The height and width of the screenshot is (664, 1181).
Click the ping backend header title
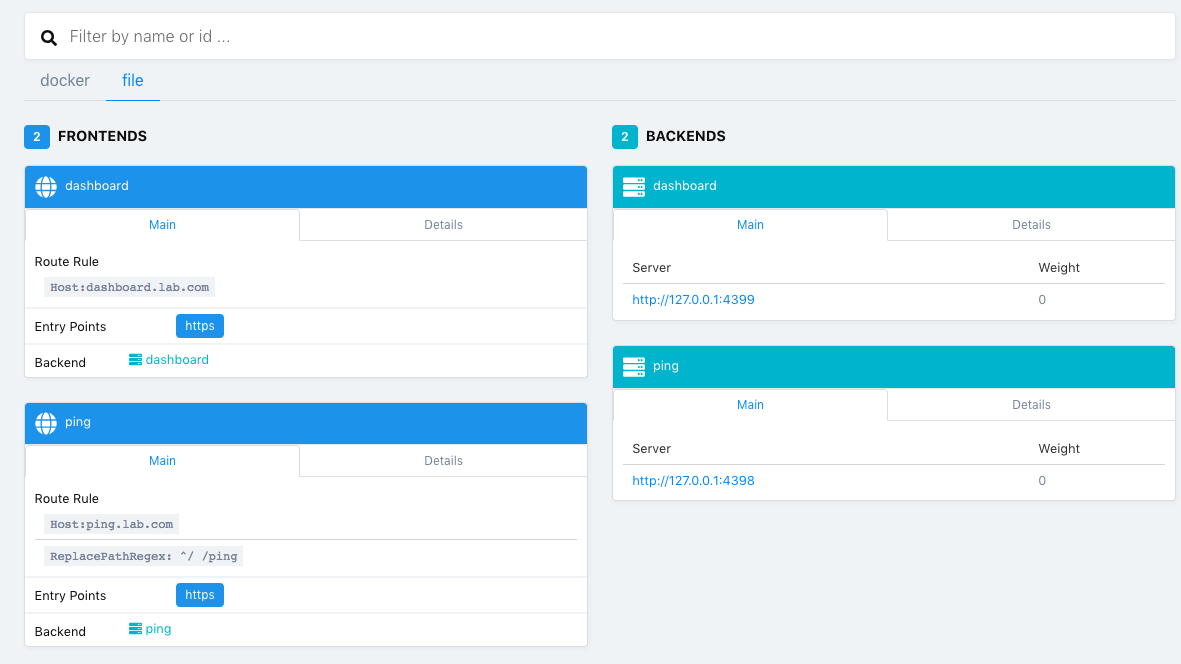tap(666, 366)
